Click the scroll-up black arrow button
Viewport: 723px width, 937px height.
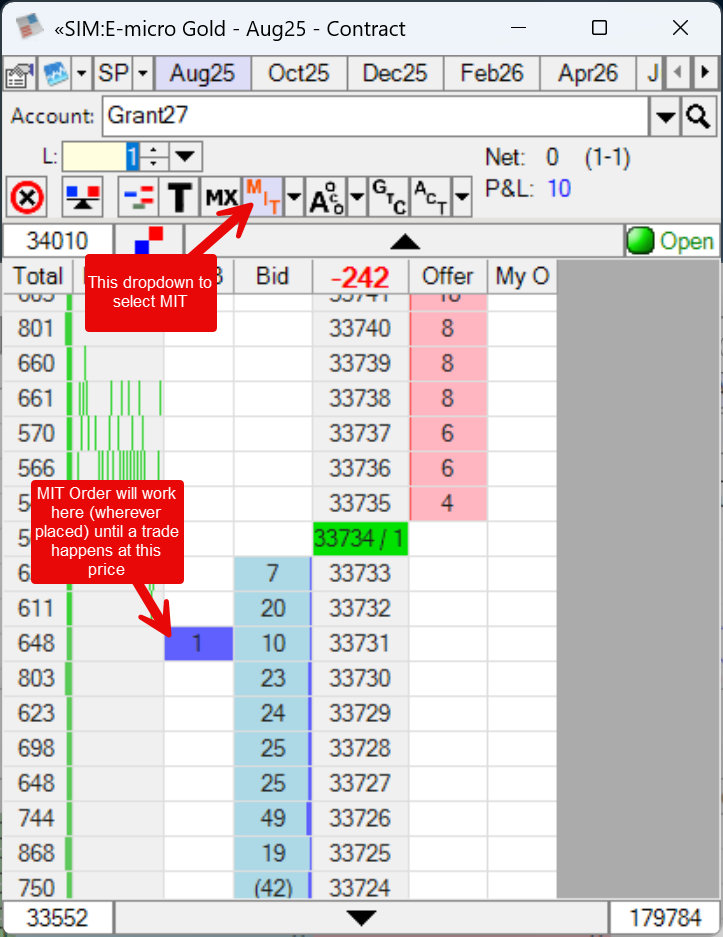click(404, 241)
